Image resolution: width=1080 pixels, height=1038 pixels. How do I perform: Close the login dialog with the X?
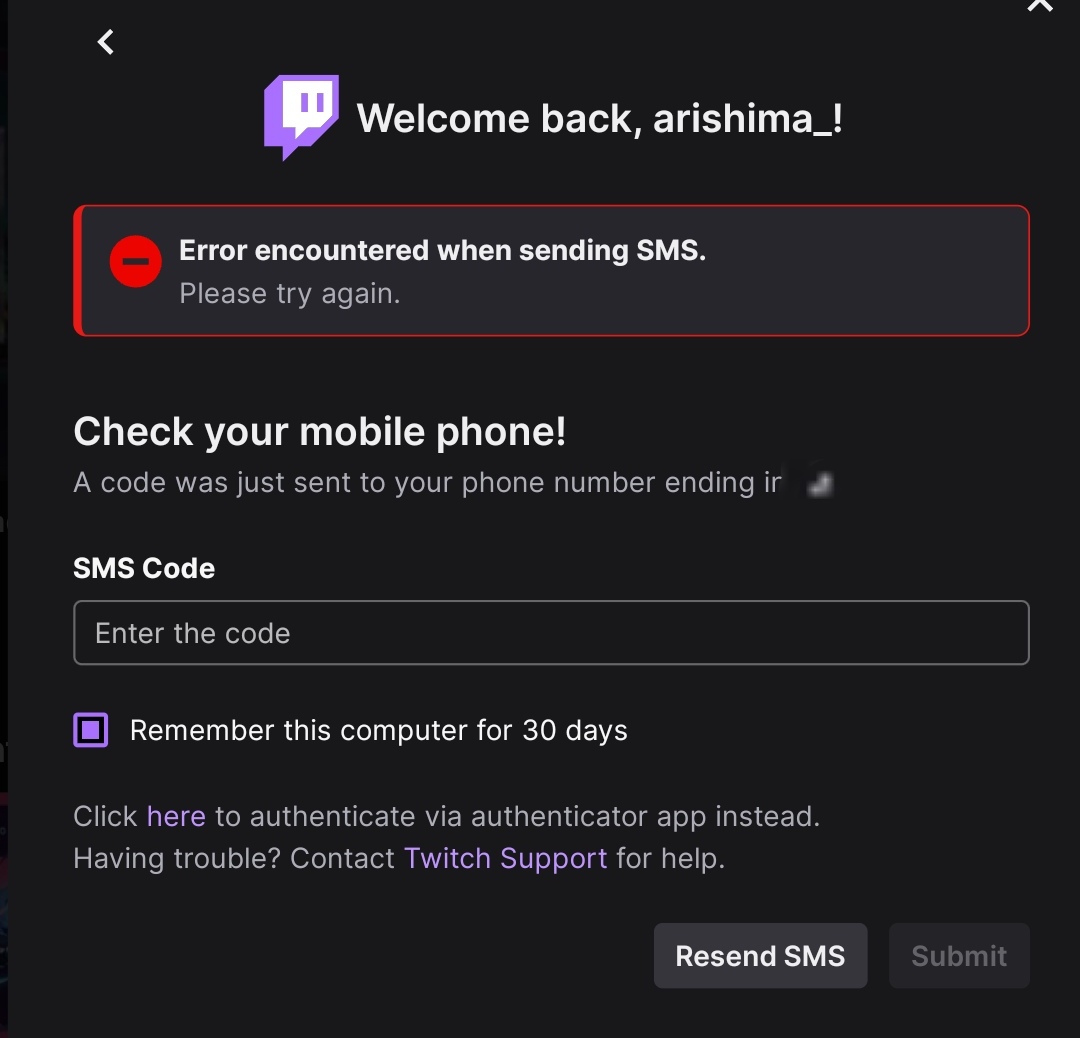point(1040,6)
